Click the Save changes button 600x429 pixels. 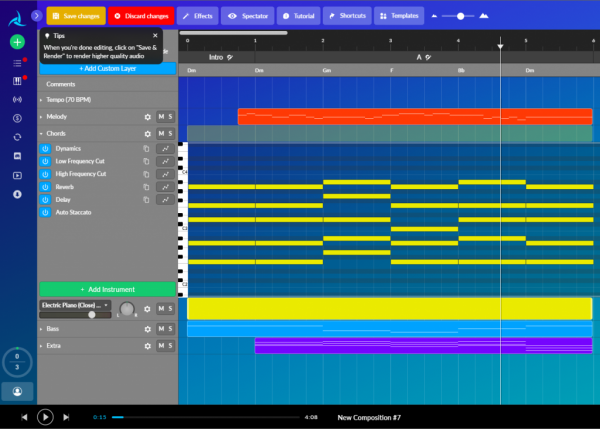[76, 16]
